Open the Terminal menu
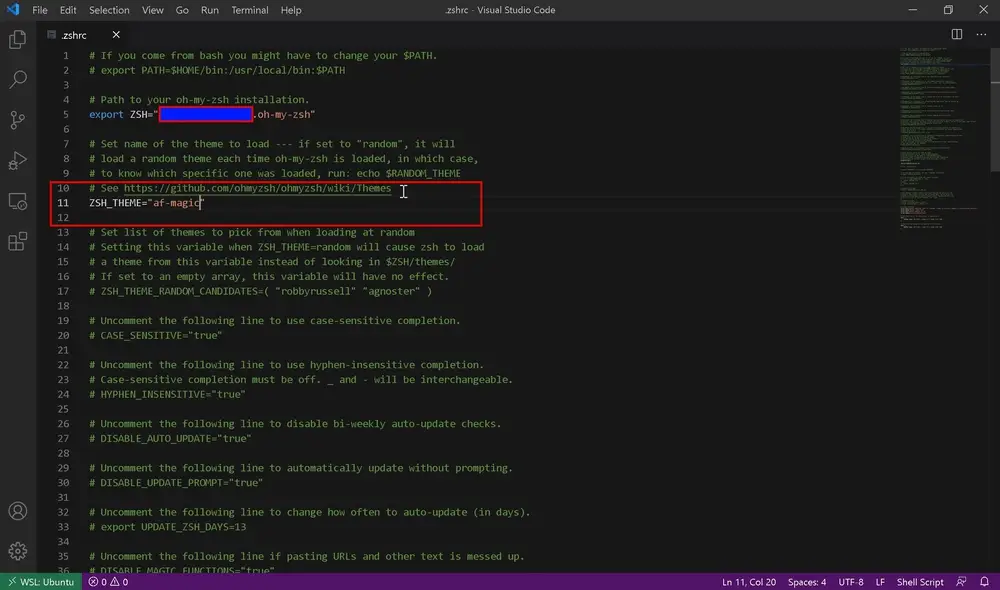 pos(249,10)
